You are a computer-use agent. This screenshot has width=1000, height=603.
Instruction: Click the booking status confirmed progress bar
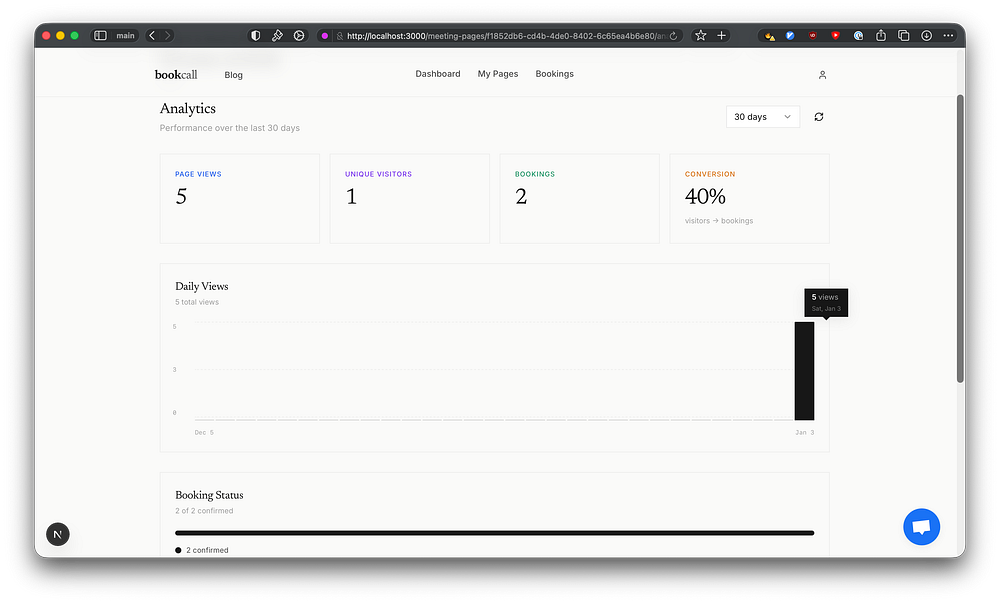pyautogui.click(x=494, y=533)
